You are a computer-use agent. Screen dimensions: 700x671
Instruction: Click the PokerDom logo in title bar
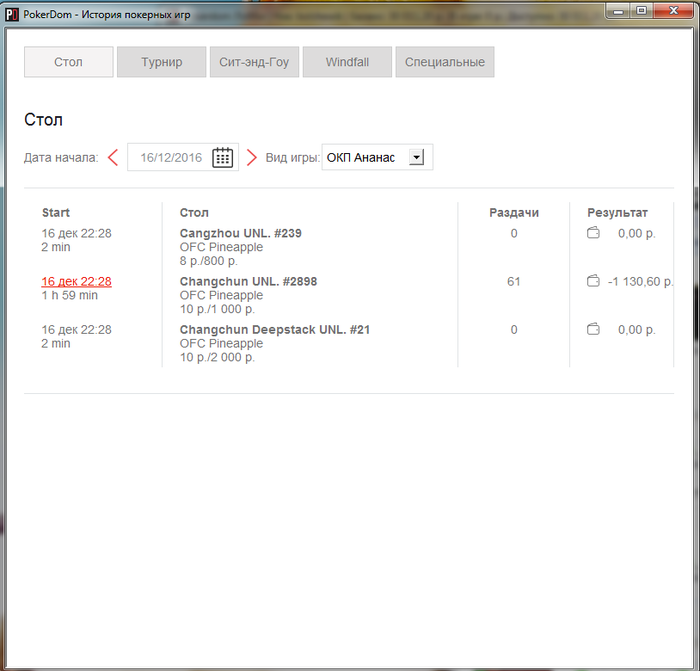point(12,14)
